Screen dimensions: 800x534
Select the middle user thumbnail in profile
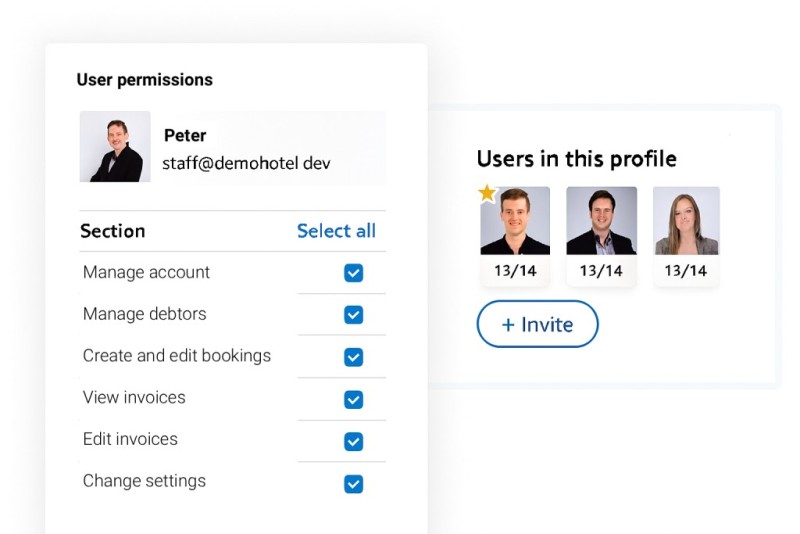click(601, 221)
